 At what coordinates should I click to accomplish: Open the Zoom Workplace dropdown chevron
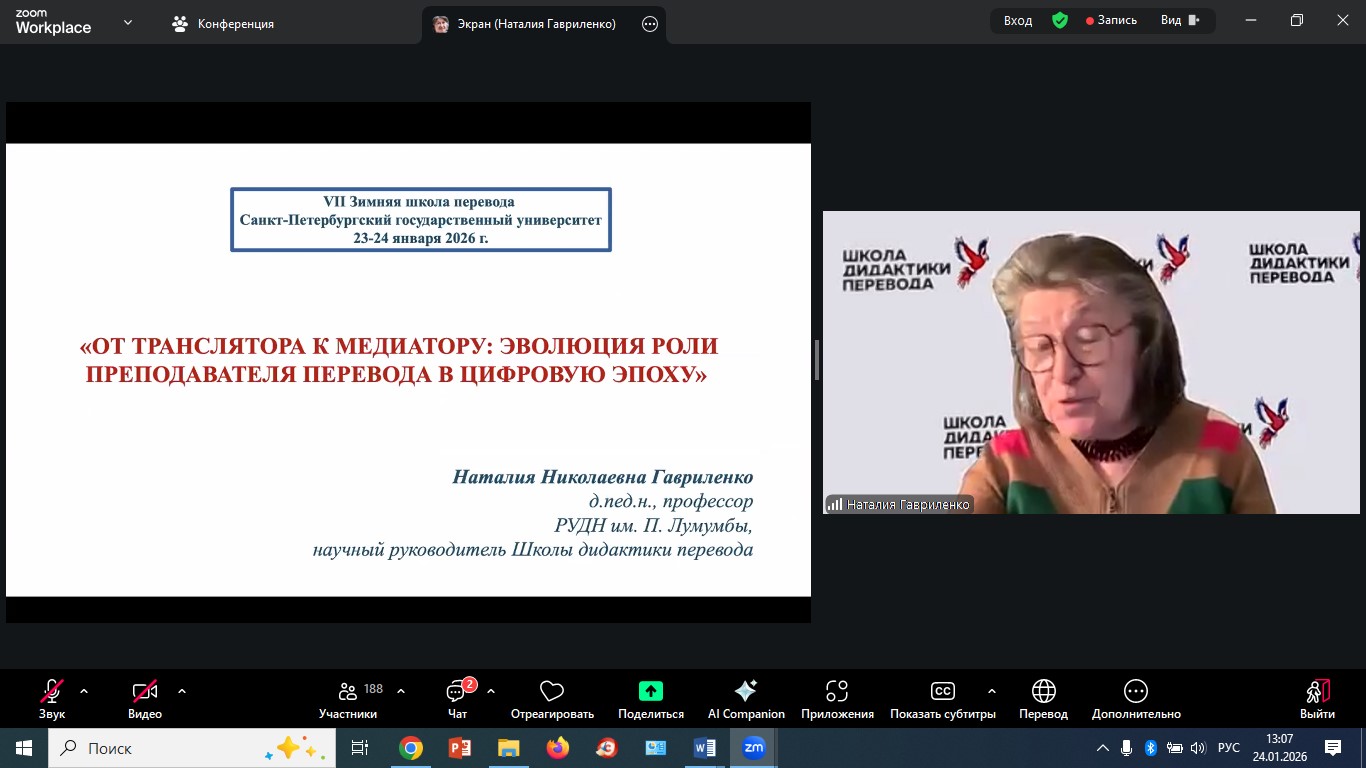click(128, 22)
